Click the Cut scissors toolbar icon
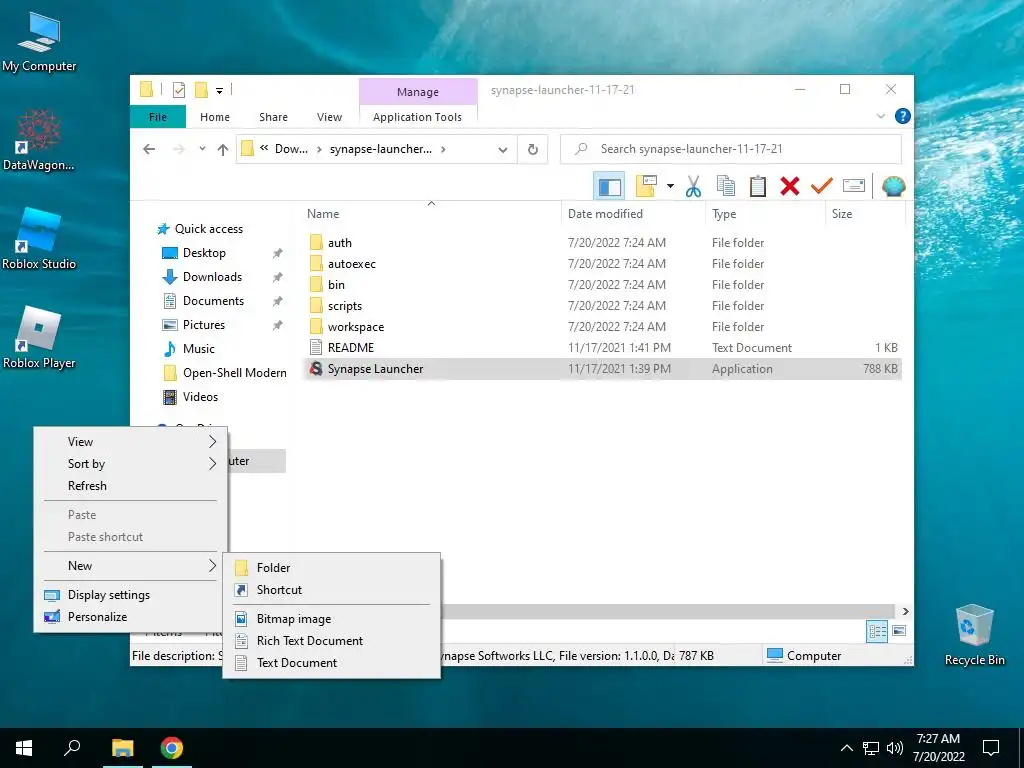This screenshot has height=768, width=1024. pos(693,186)
